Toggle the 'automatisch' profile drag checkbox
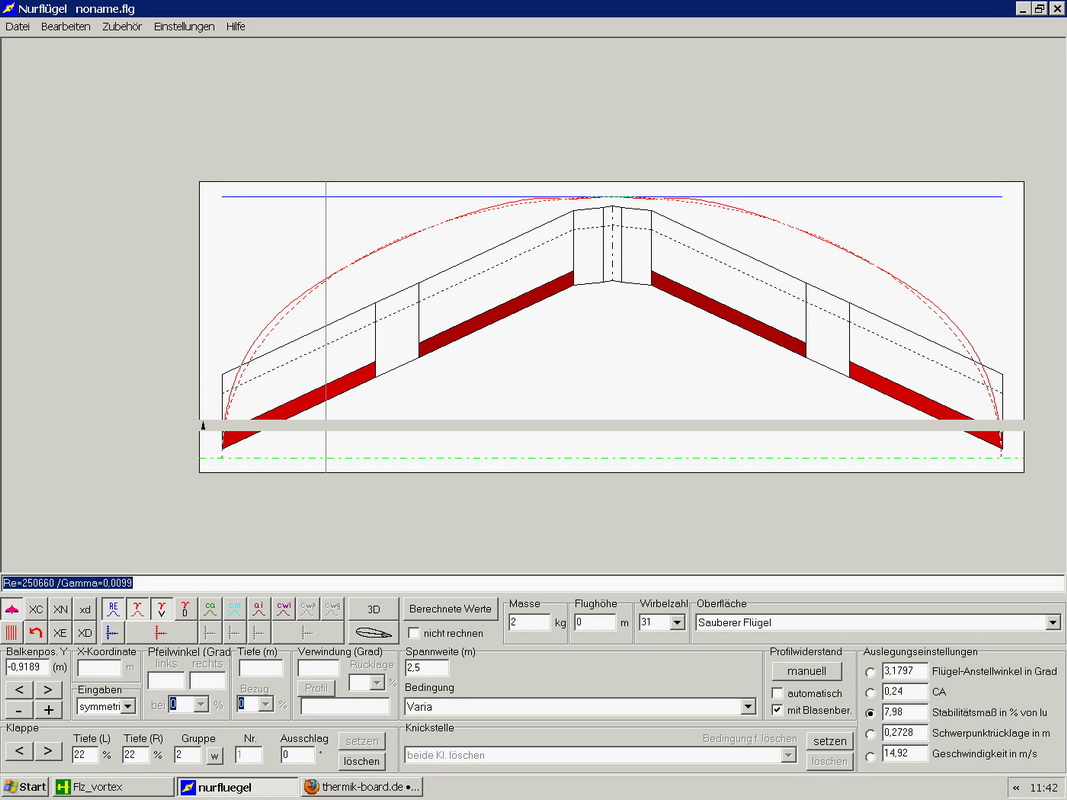Image resolution: width=1067 pixels, height=800 pixels. click(778, 693)
